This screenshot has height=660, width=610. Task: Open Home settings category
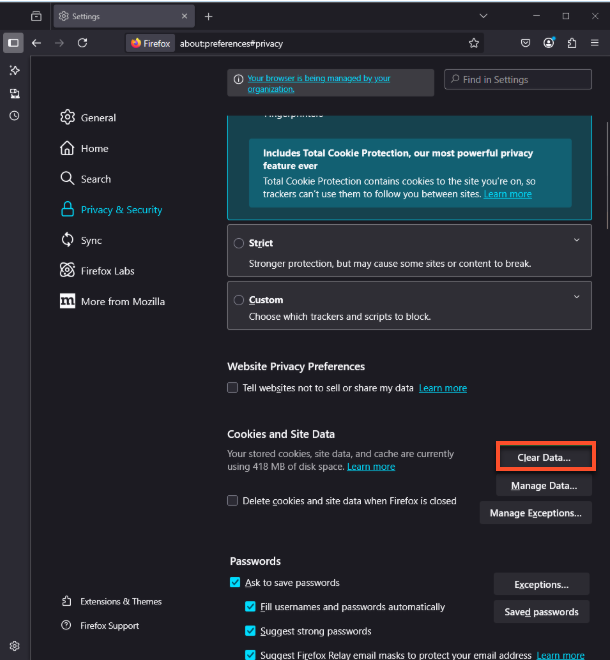point(84,148)
